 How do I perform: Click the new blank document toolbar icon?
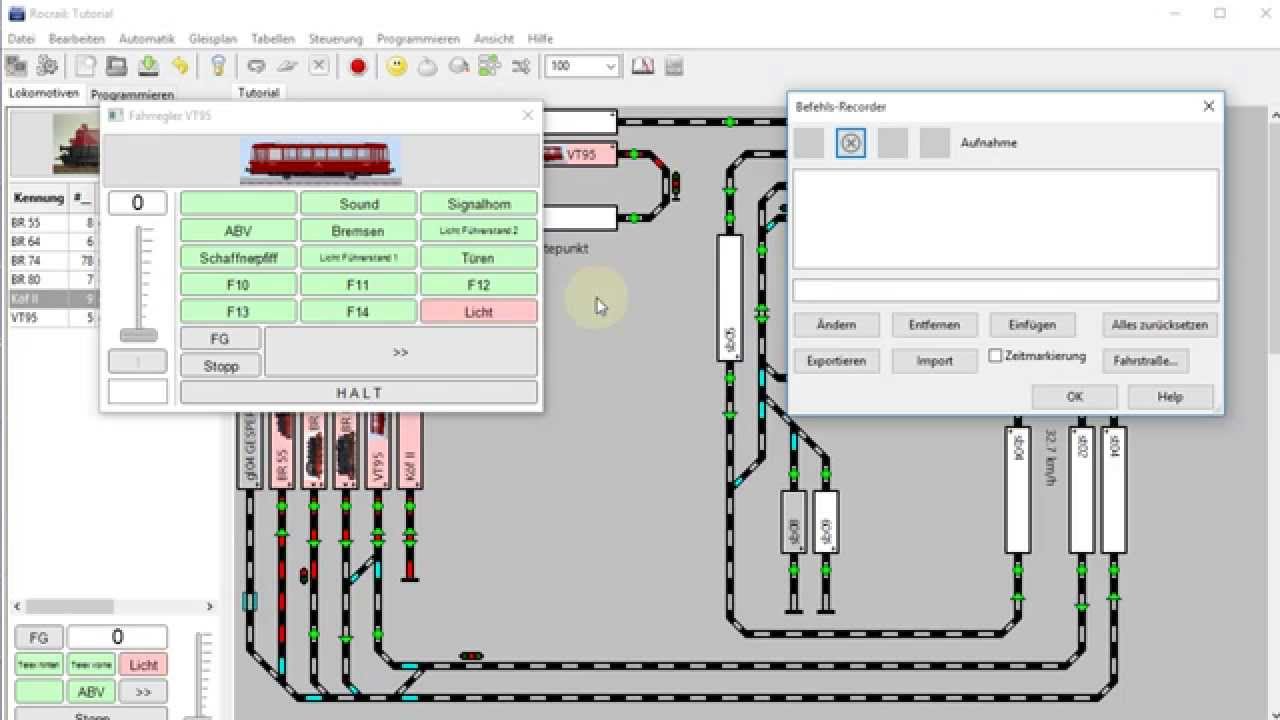point(86,66)
